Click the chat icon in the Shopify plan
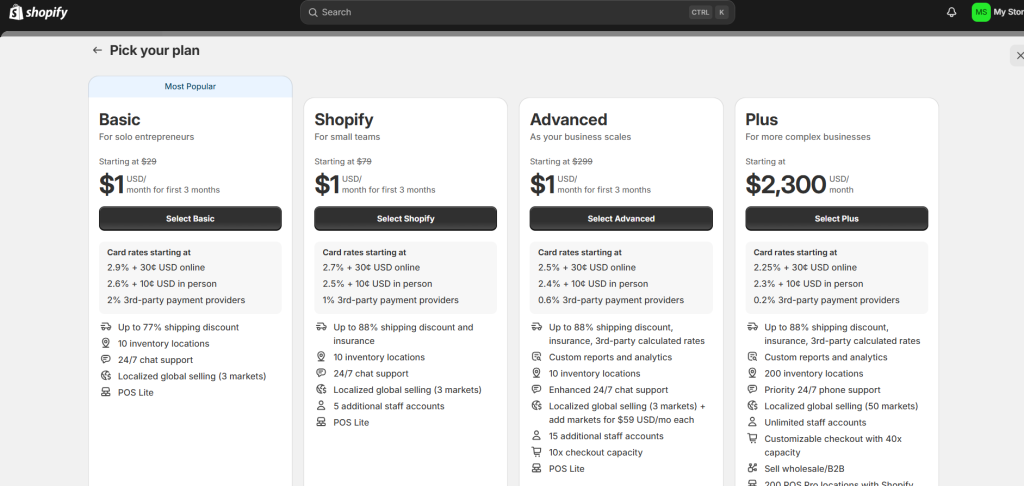Screen dimensions: 1024x486 [321, 374]
